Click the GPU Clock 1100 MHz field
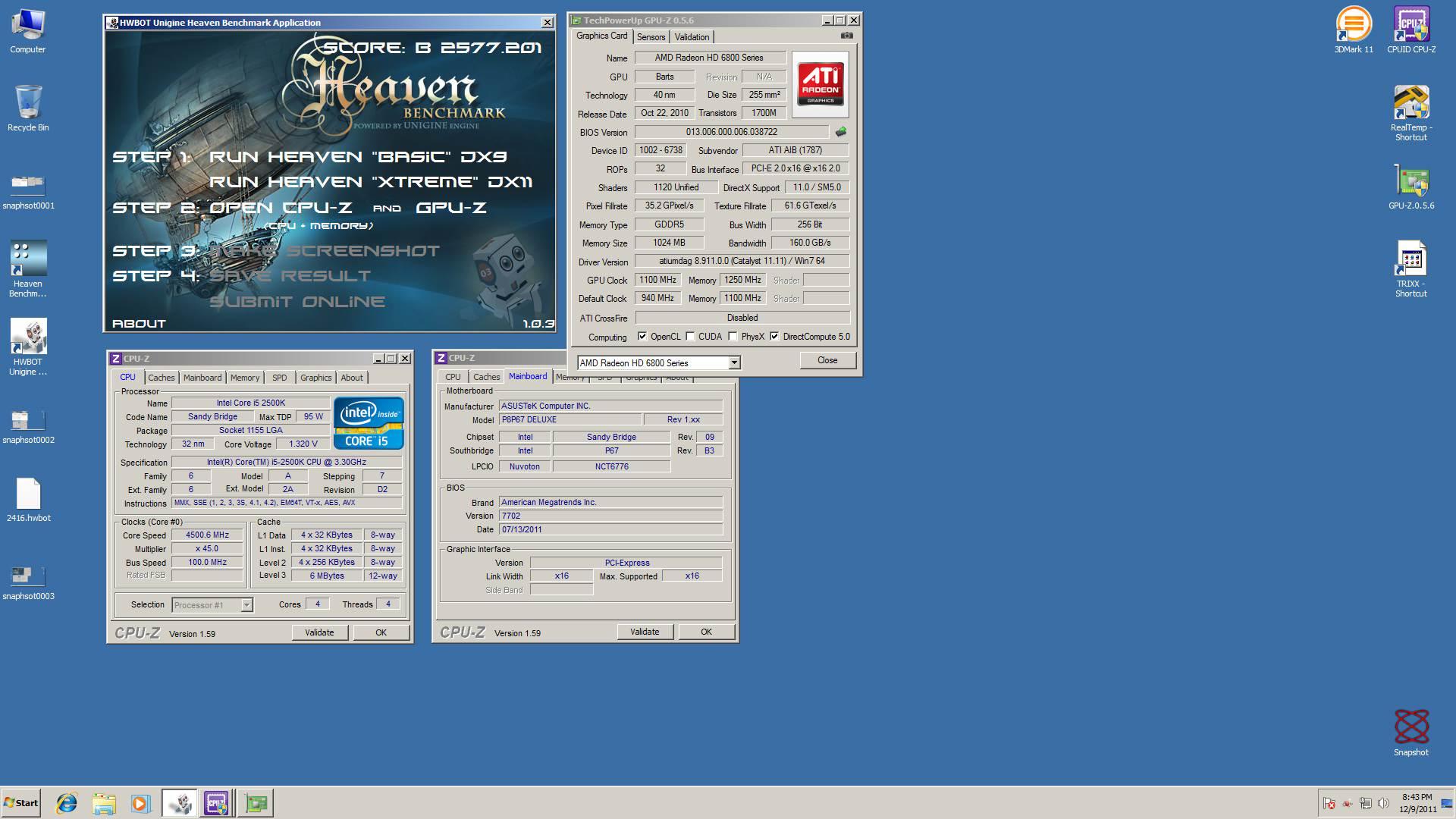Image resolution: width=1456 pixels, height=819 pixels. (x=657, y=280)
